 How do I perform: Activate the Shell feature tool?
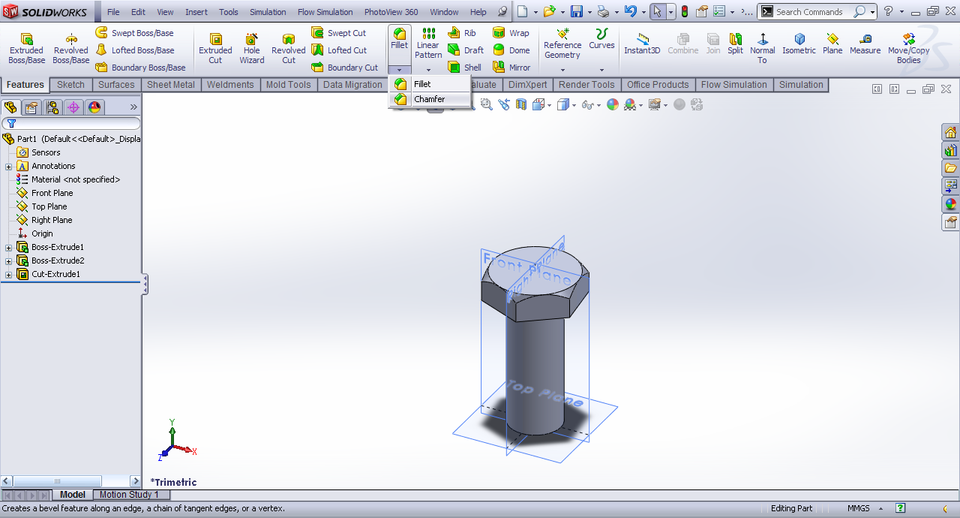point(464,68)
